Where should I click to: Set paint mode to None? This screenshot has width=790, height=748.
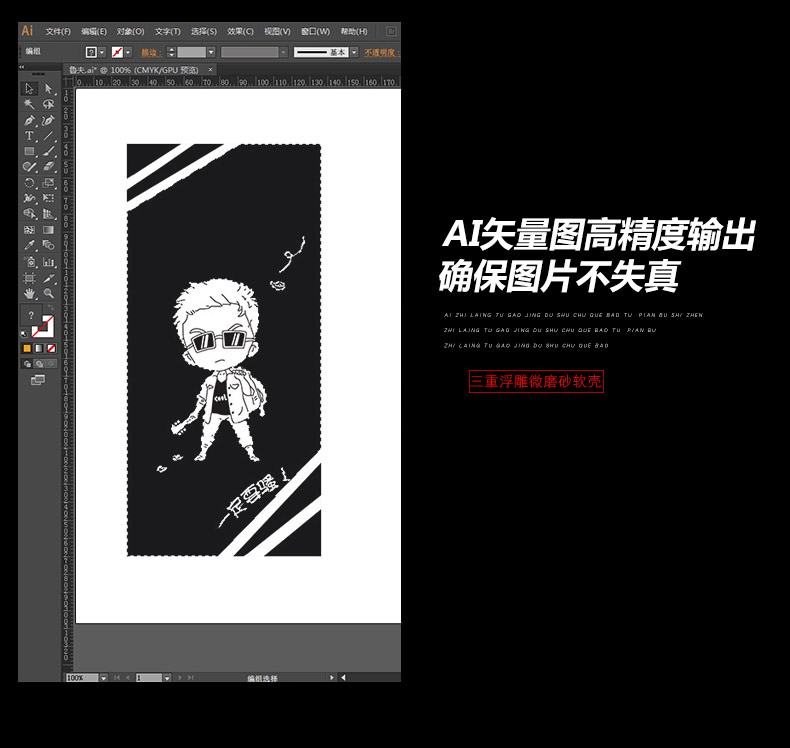(x=51, y=348)
